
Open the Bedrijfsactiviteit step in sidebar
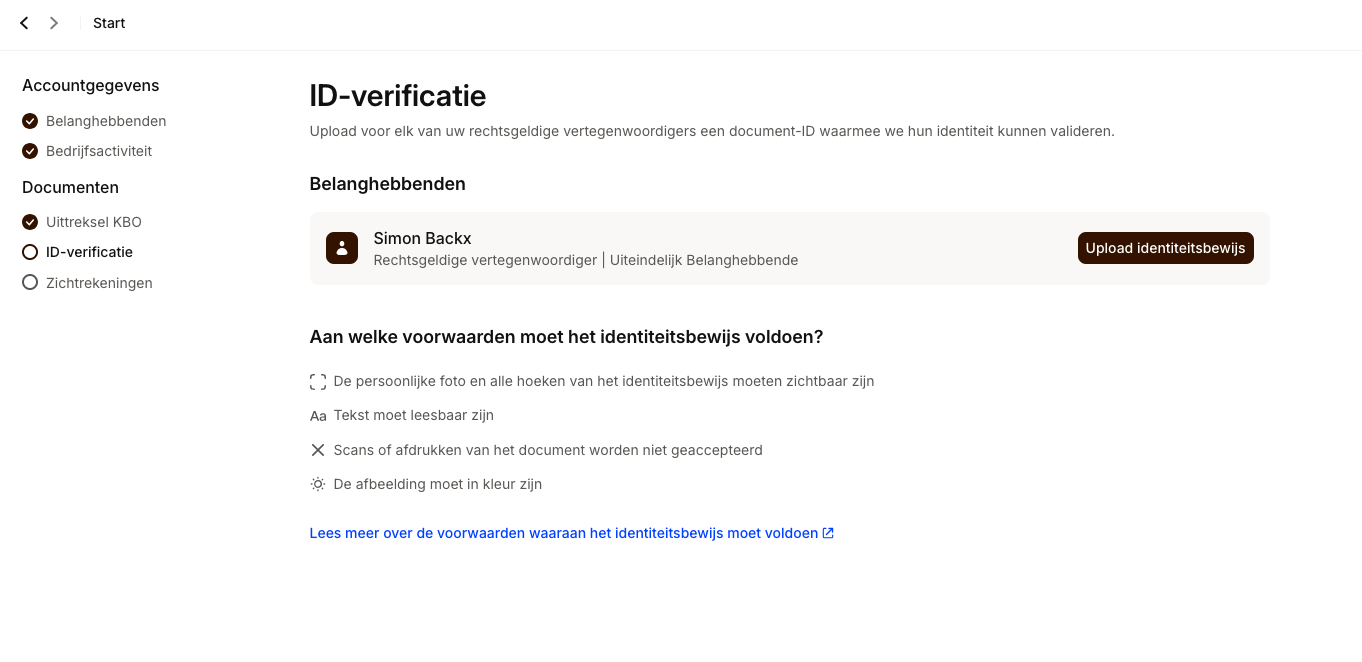click(99, 151)
